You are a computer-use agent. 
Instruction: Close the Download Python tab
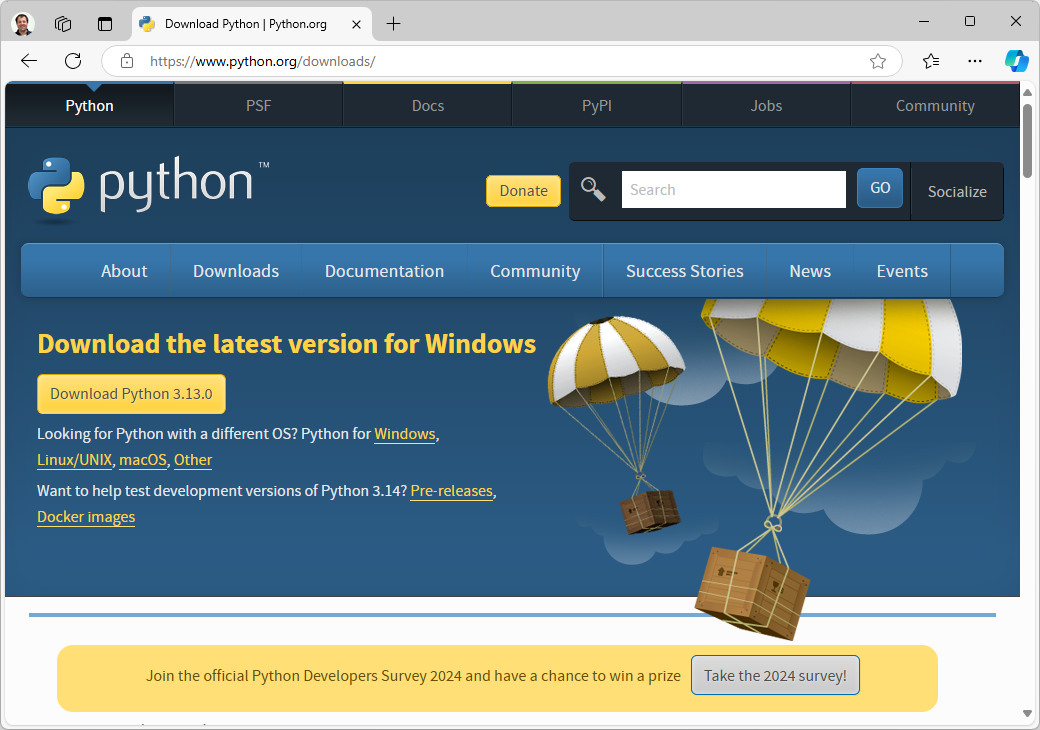[x=356, y=25]
